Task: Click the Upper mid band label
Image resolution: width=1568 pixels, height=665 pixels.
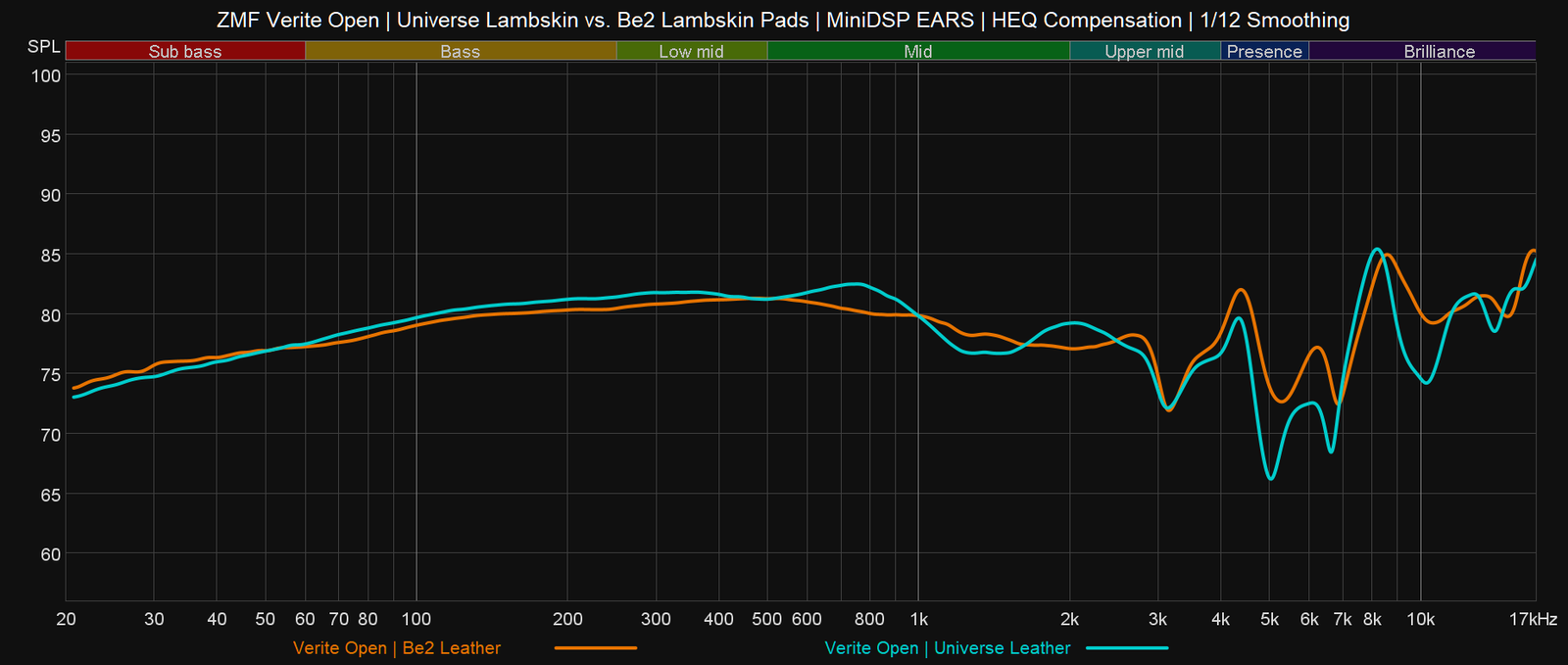Action: (1144, 52)
